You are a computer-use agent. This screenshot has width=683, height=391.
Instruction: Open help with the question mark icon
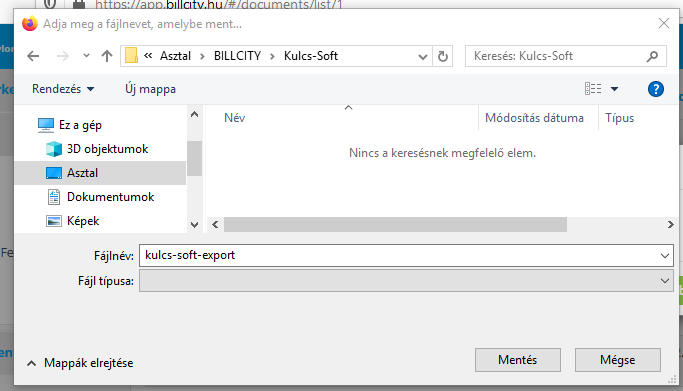tap(656, 89)
